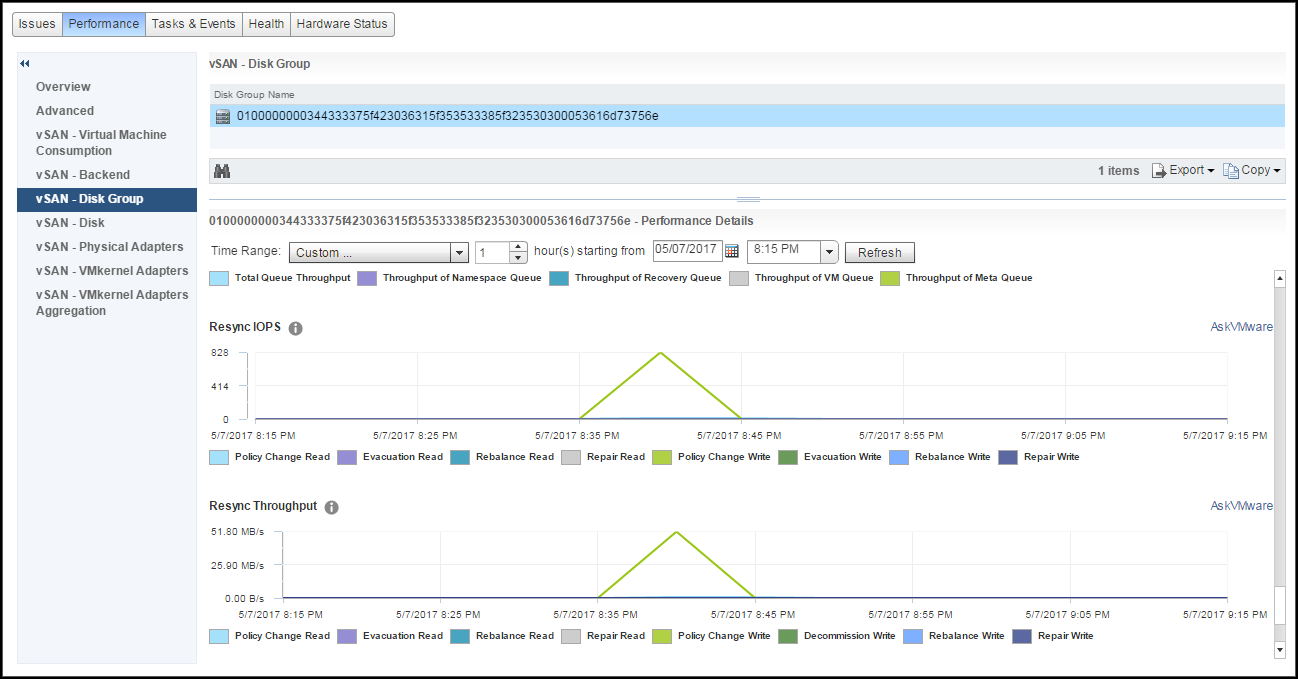The image size is (1298, 679).
Task: Open the Hardware Status tab
Action: click(342, 24)
